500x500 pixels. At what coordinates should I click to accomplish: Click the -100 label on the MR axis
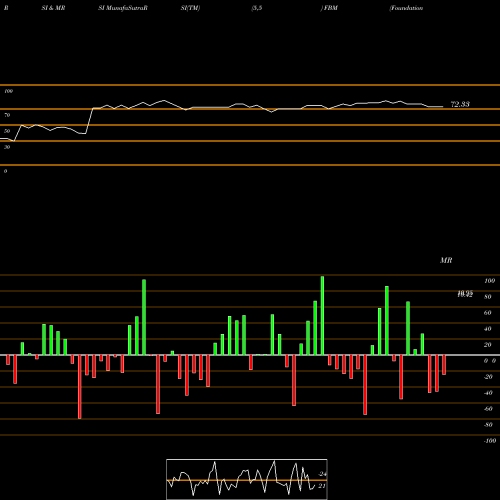[490, 441]
